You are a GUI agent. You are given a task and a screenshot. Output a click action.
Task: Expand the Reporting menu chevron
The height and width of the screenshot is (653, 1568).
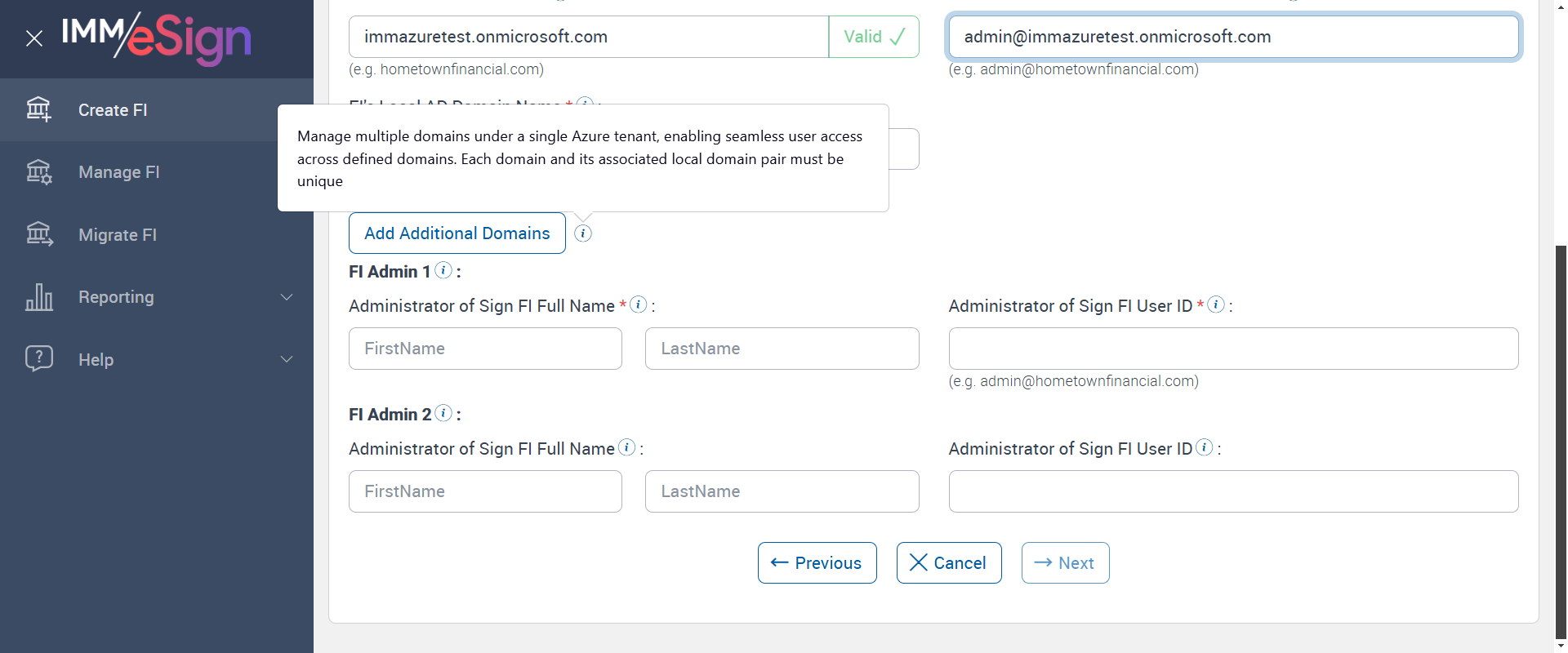pyautogui.click(x=287, y=297)
